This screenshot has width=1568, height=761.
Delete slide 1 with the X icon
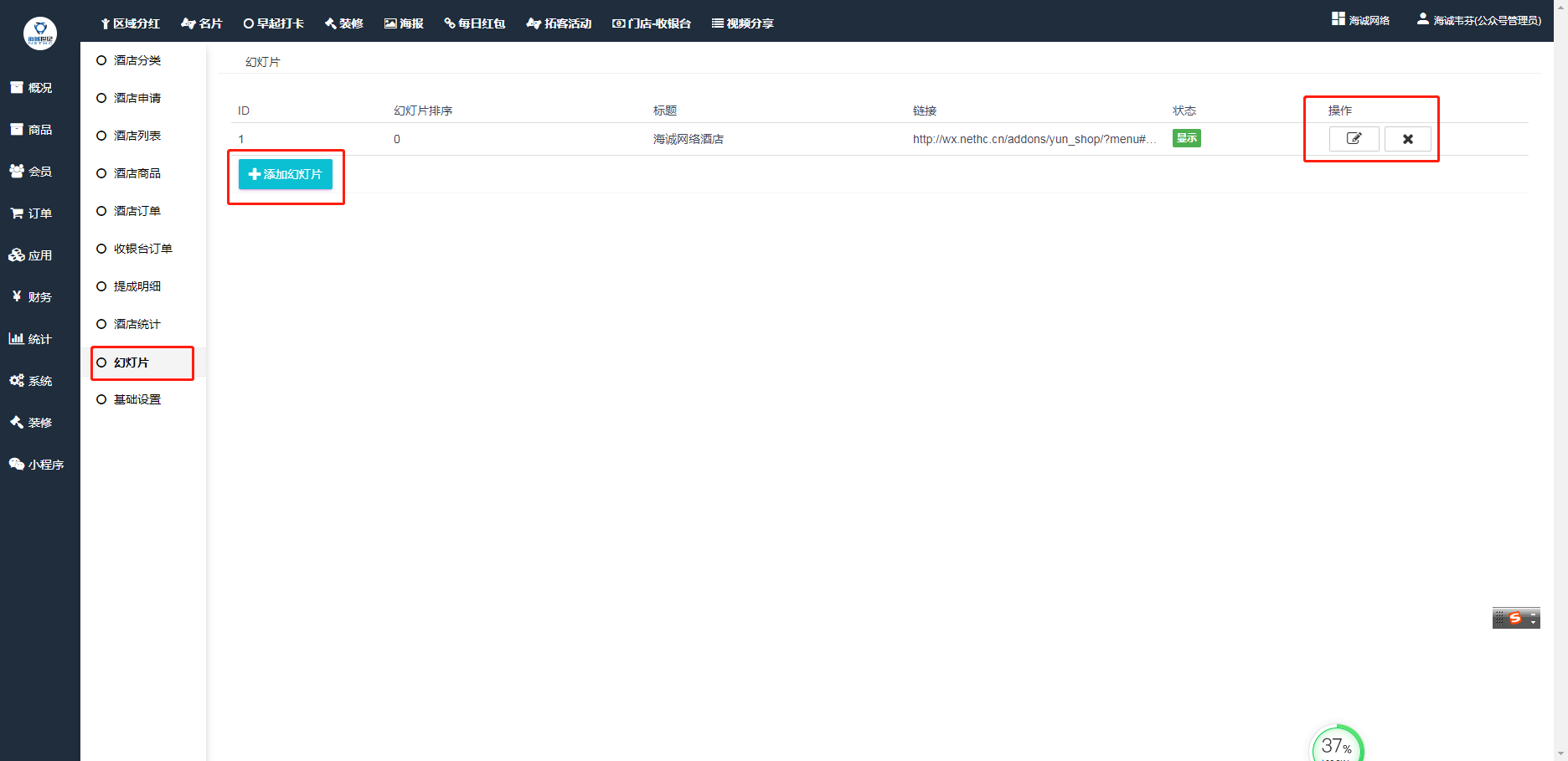point(1408,139)
